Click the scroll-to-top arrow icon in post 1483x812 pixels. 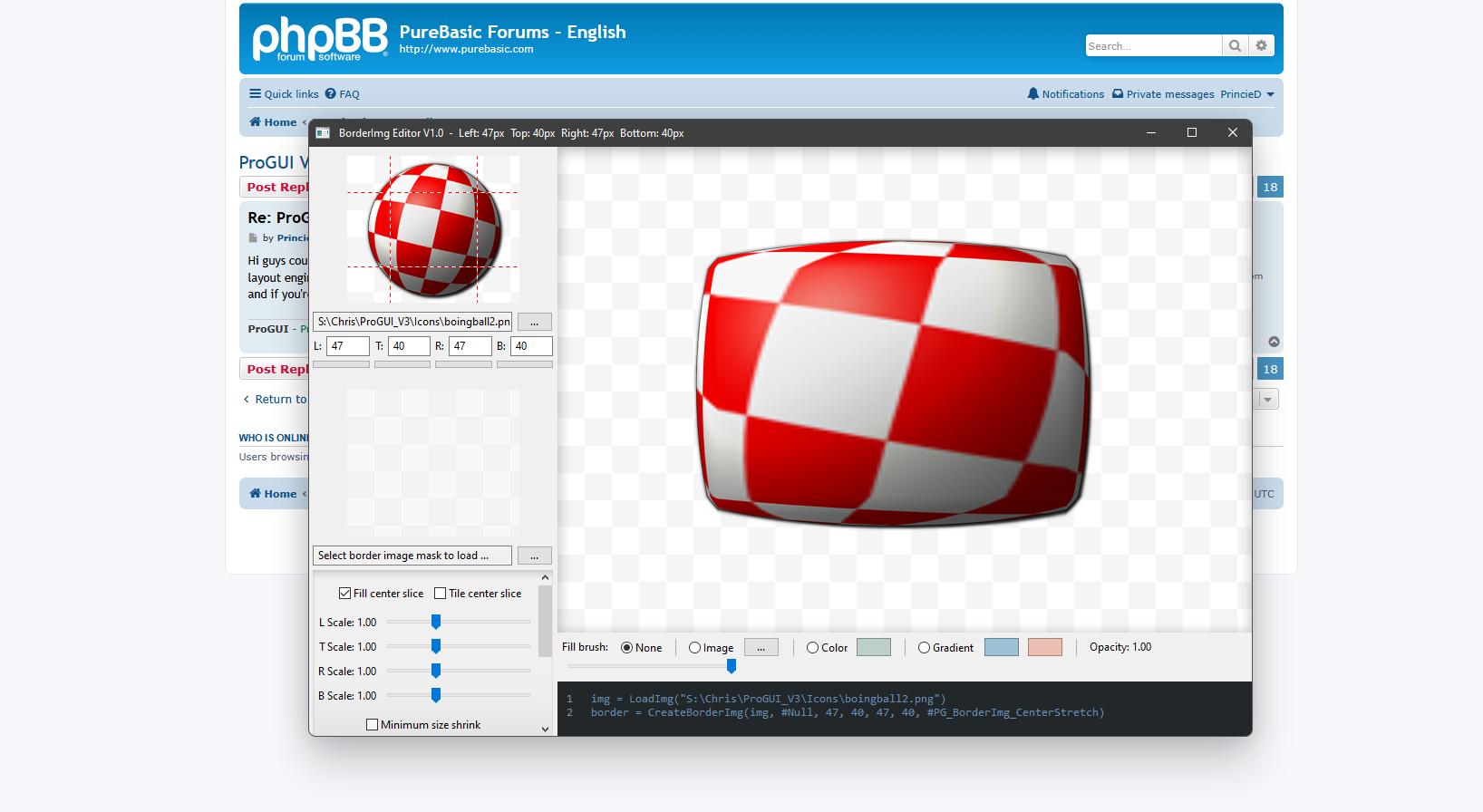pyautogui.click(x=1274, y=342)
